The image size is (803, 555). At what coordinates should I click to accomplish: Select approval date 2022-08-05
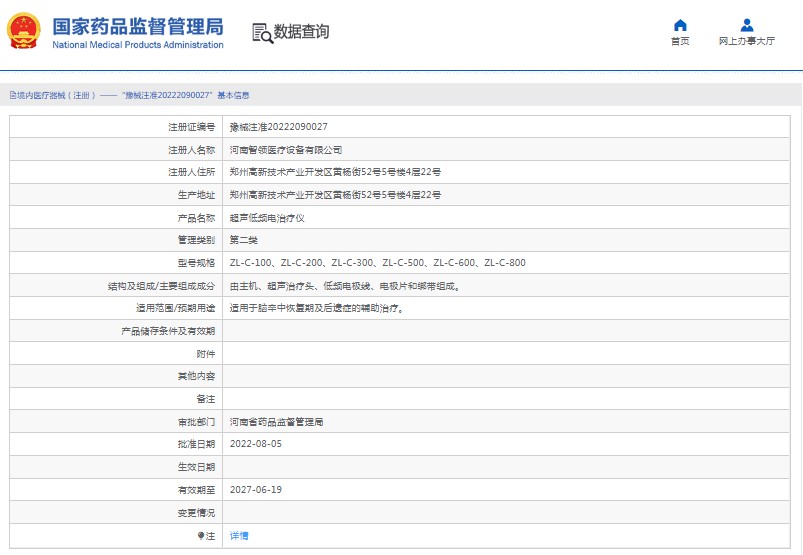coord(256,444)
